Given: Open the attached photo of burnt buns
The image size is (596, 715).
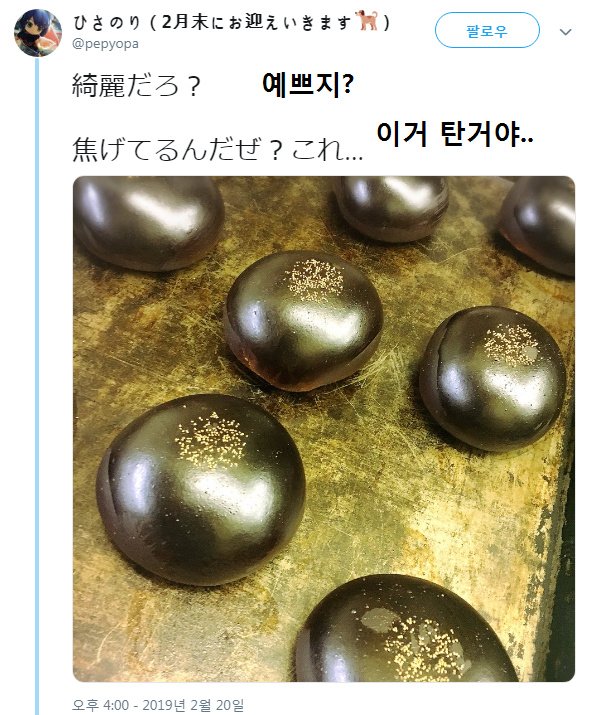Looking at the screenshot, I should pos(324,429).
